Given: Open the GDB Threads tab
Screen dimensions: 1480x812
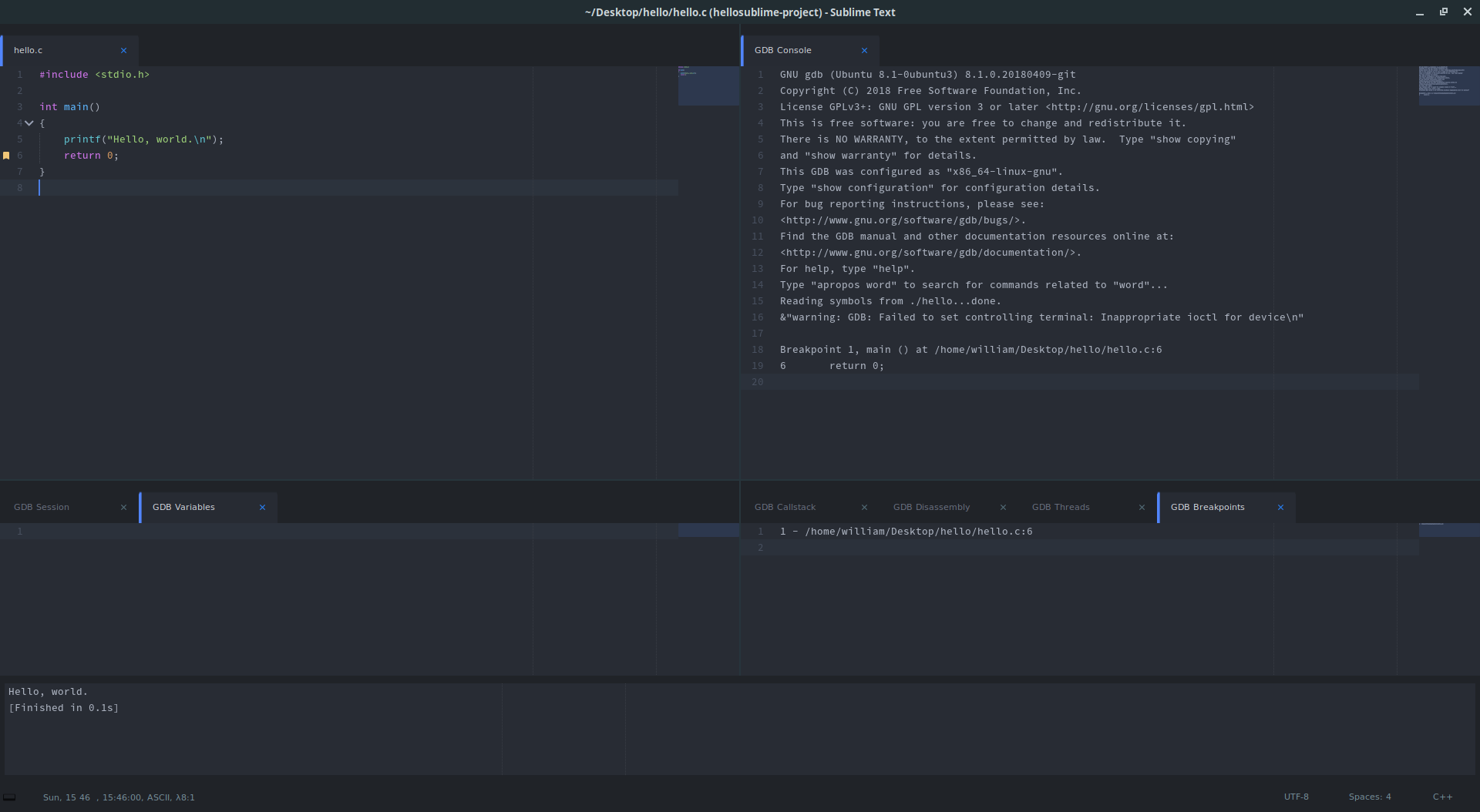Looking at the screenshot, I should (x=1088, y=508).
